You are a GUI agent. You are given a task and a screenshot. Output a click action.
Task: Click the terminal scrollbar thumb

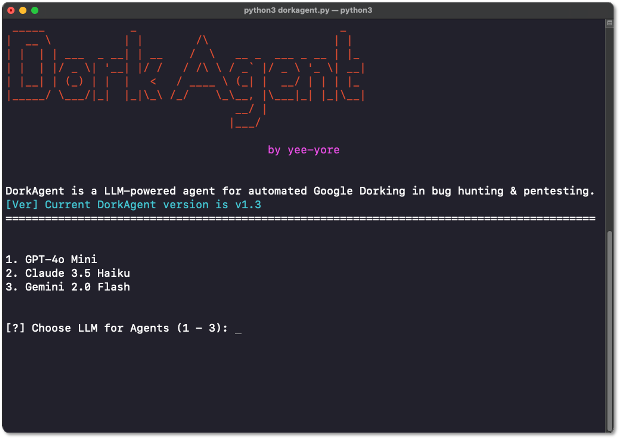pos(610,331)
